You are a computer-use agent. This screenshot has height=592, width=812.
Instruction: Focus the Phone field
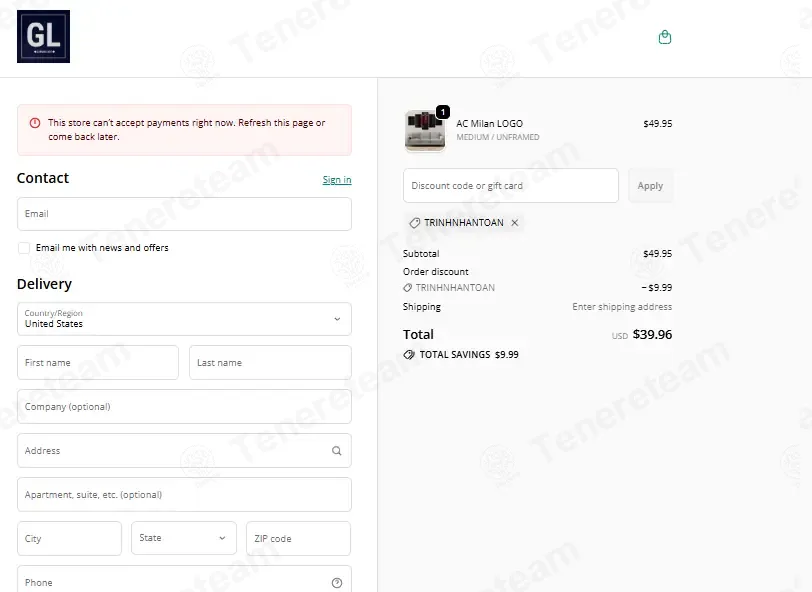(x=184, y=581)
